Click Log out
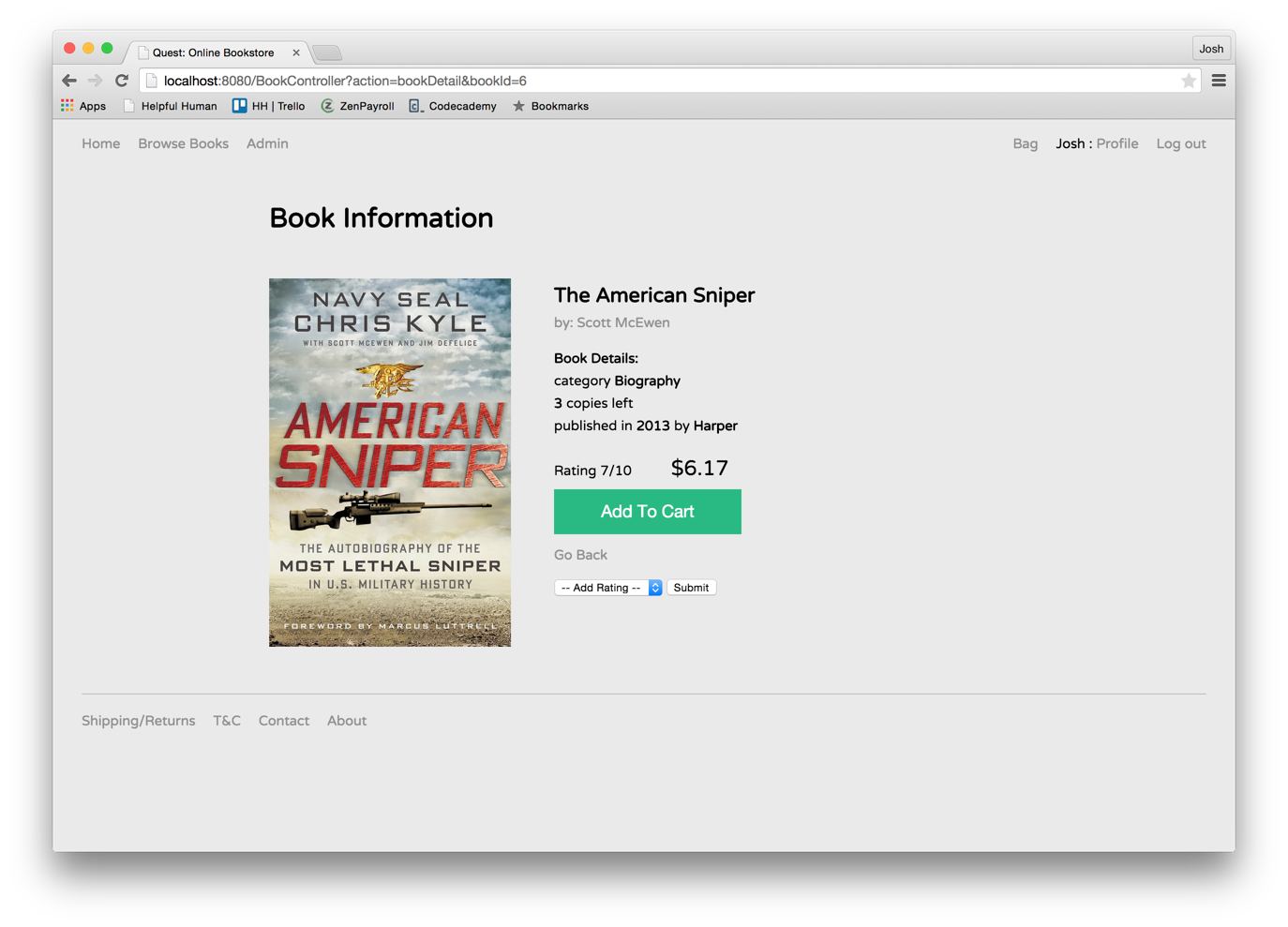1288x927 pixels. (x=1180, y=143)
